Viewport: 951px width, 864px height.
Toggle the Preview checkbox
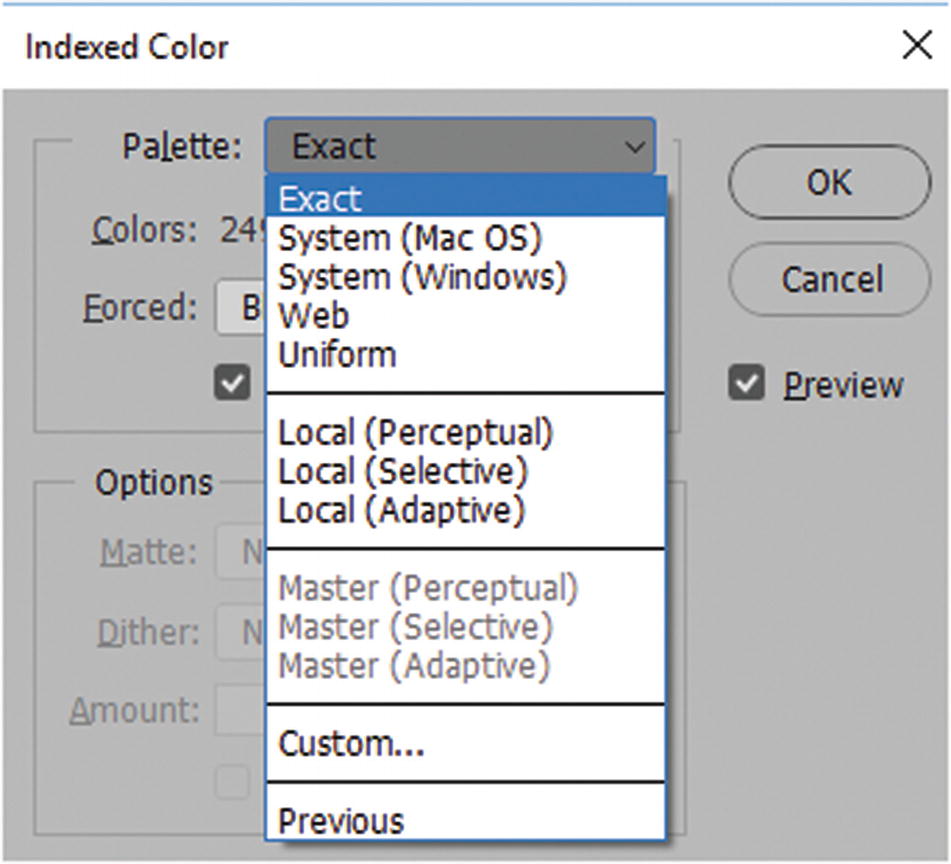(746, 384)
